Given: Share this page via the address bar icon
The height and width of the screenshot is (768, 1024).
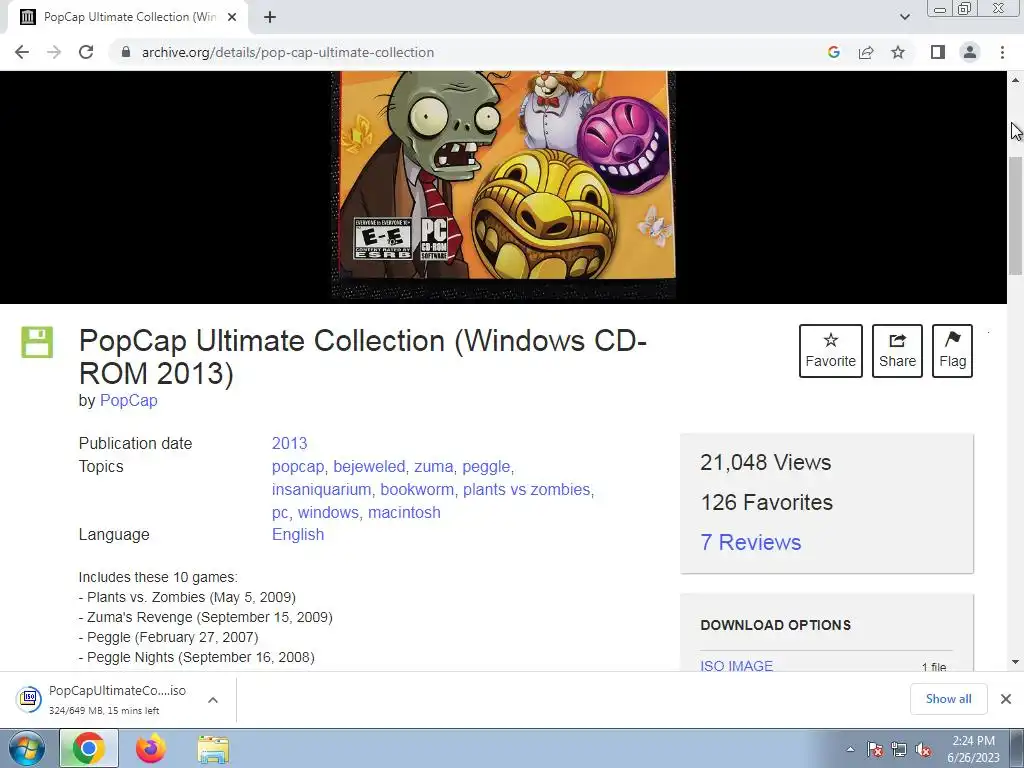Looking at the screenshot, I should click(x=866, y=52).
